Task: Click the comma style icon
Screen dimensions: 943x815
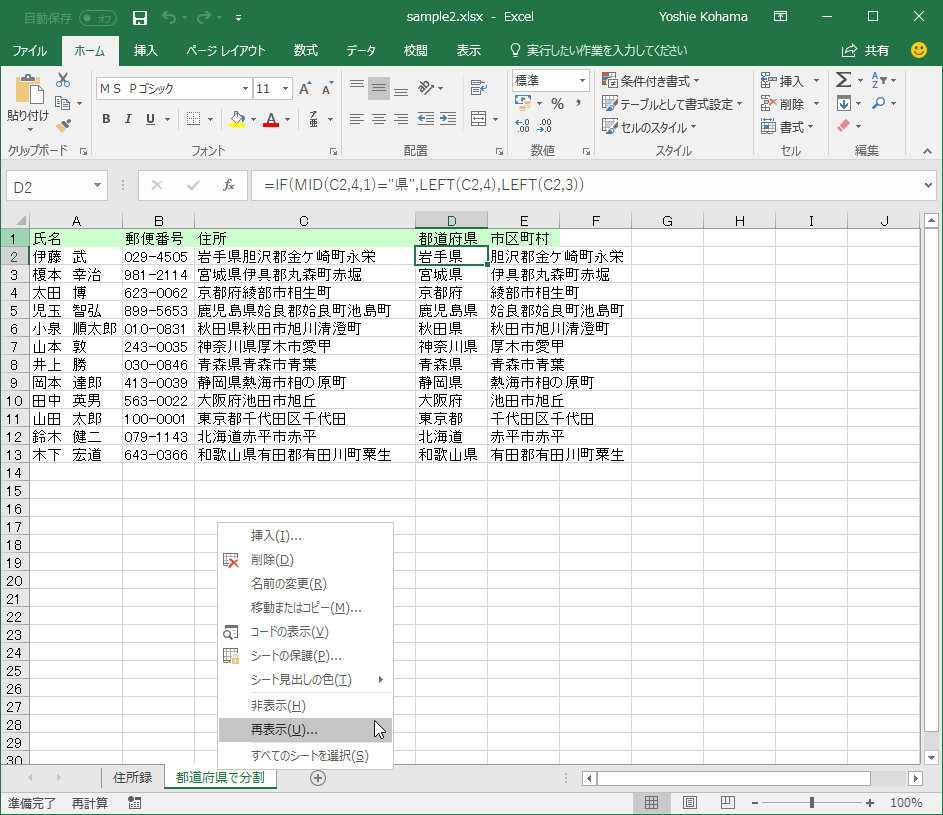Action: pos(578,103)
